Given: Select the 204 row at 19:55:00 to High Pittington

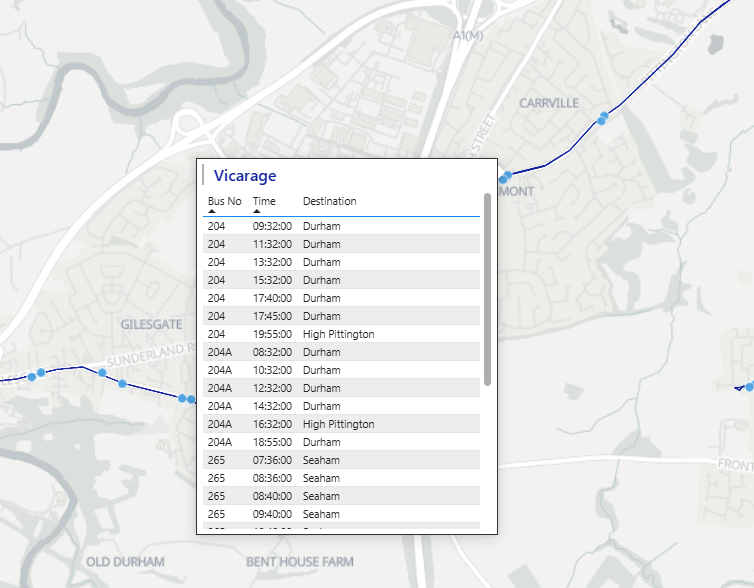Looking at the screenshot, I should [340, 334].
